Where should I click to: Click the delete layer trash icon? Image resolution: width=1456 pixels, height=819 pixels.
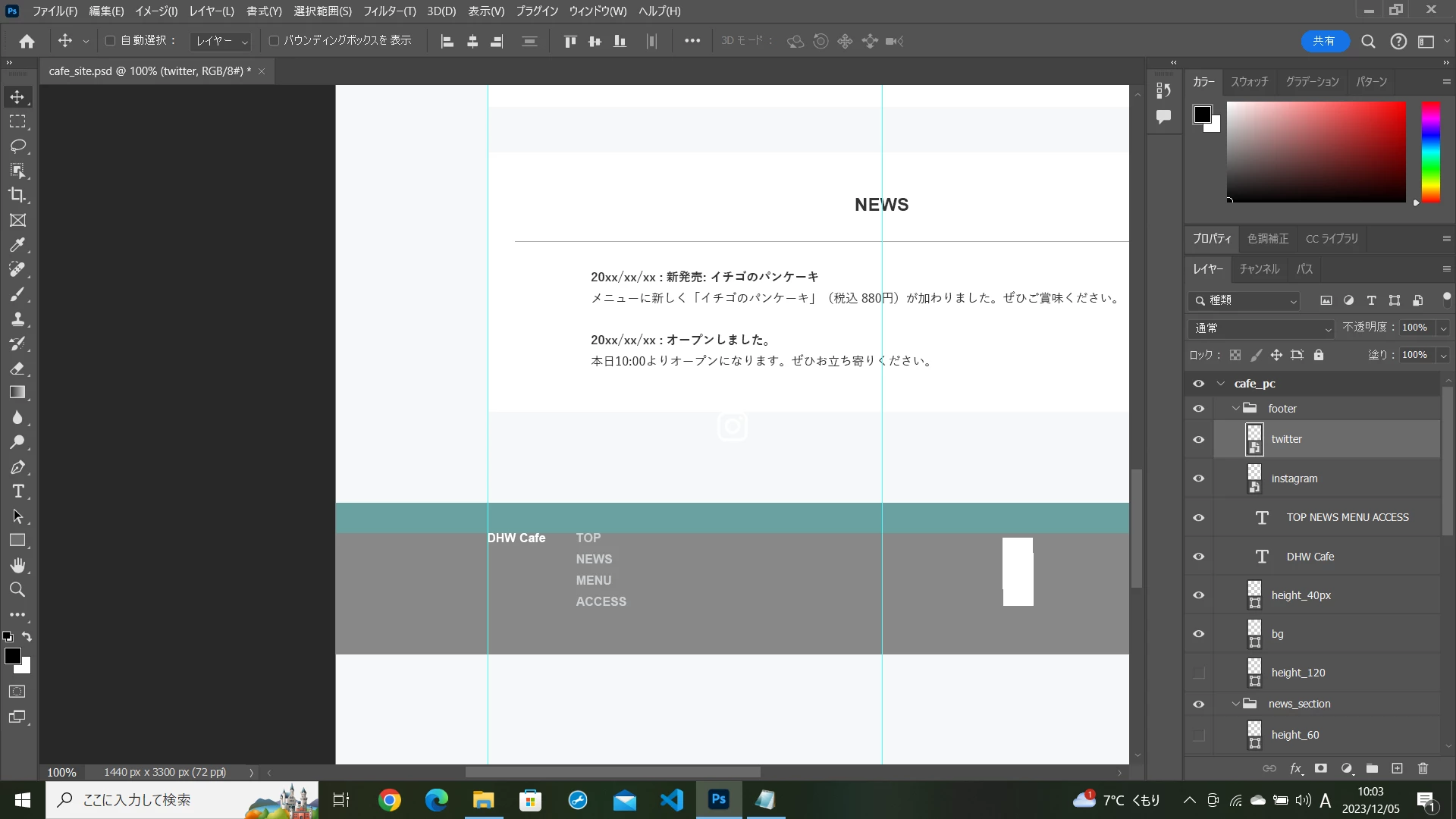click(1423, 768)
